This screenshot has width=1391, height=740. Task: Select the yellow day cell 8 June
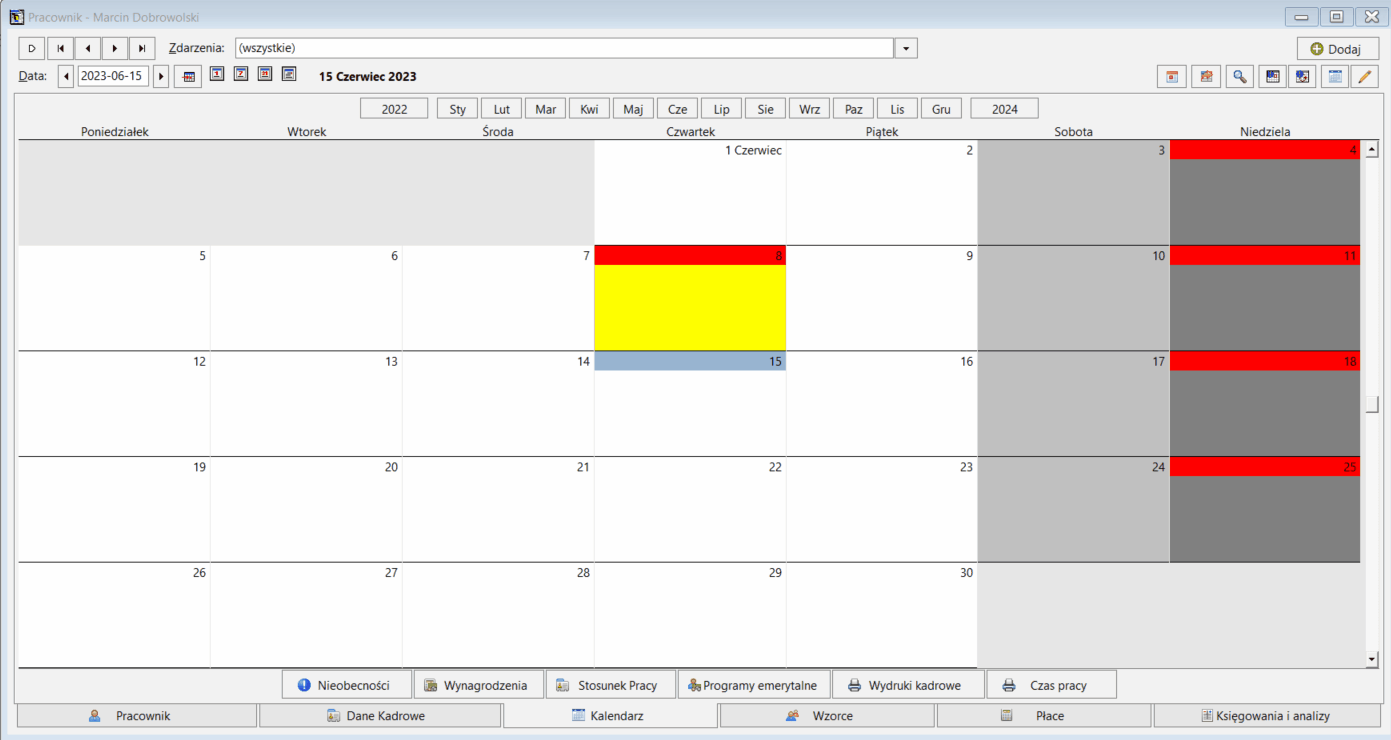click(x=690, y=298)
